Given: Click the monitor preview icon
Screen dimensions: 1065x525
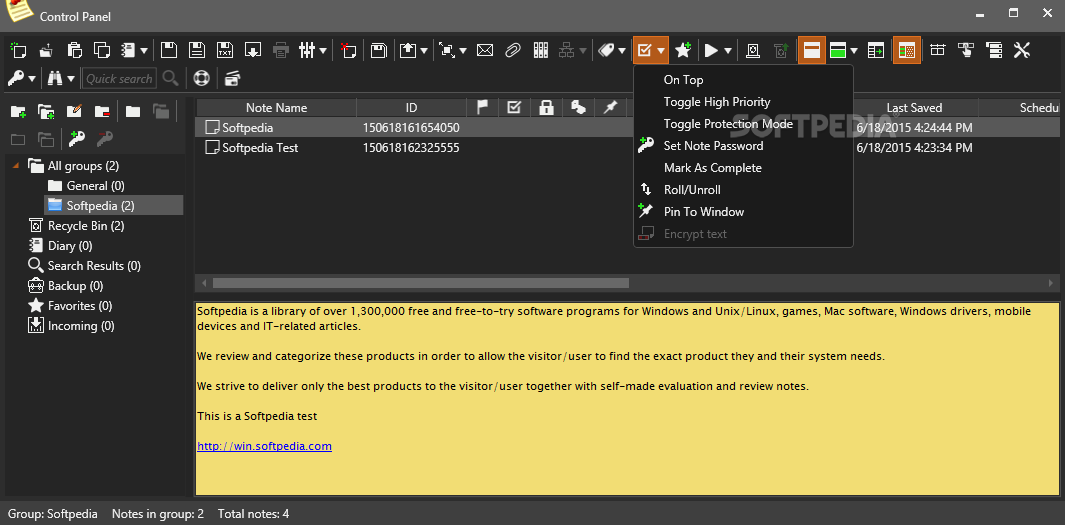Looking at the screenshot, I should point(753,50).
